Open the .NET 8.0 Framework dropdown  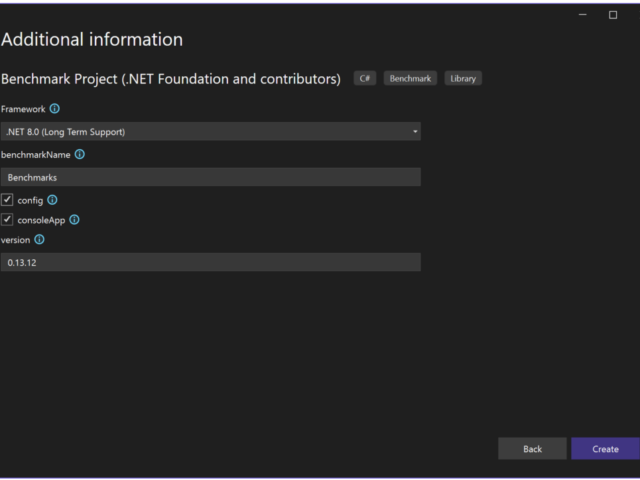(209, 132)
